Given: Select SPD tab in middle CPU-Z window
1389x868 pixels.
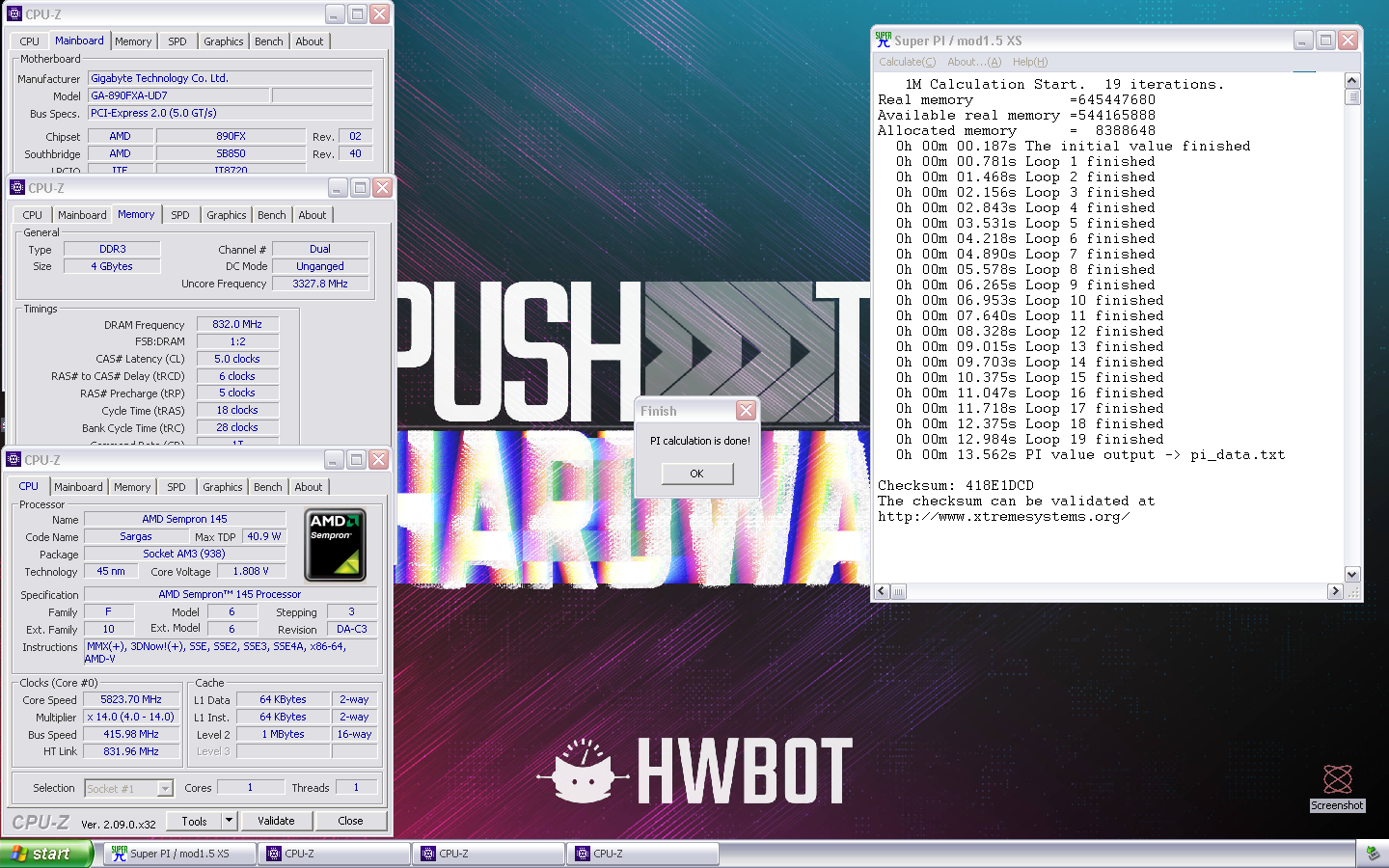Looking at the screenshot, I should coord(180,215).
